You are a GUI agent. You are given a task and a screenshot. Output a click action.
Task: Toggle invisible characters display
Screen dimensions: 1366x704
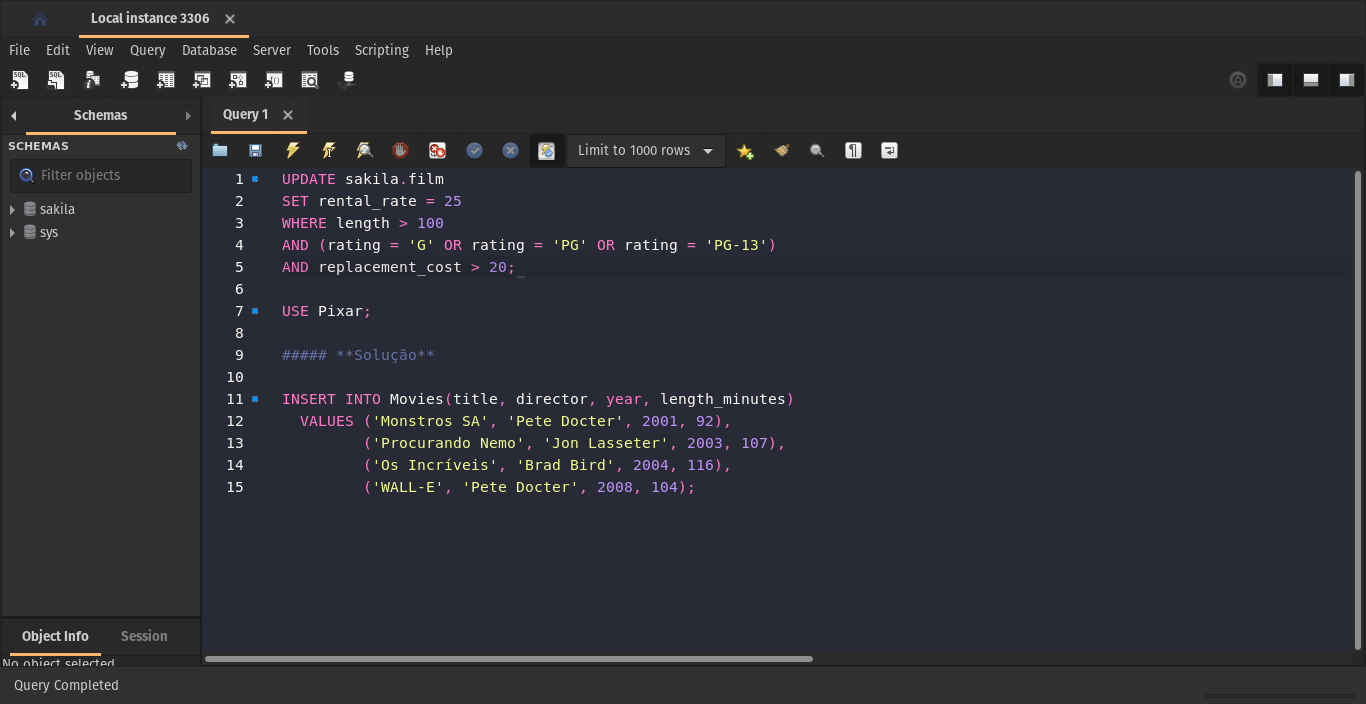853,150
